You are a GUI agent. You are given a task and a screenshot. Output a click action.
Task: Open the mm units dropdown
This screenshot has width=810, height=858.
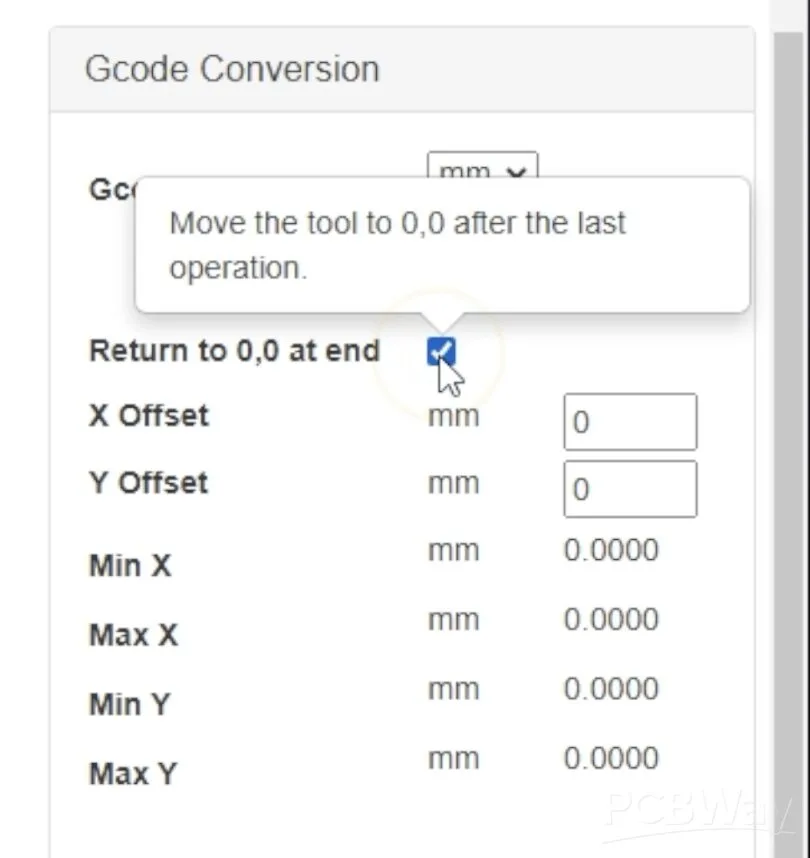click(x=482, y=166)
